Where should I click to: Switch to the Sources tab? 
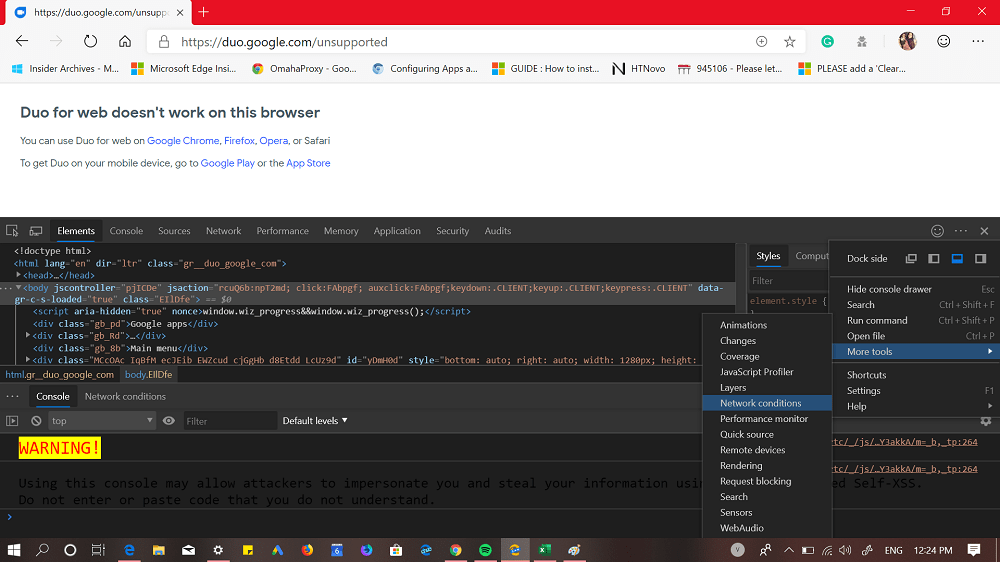[x=174, y=231]
